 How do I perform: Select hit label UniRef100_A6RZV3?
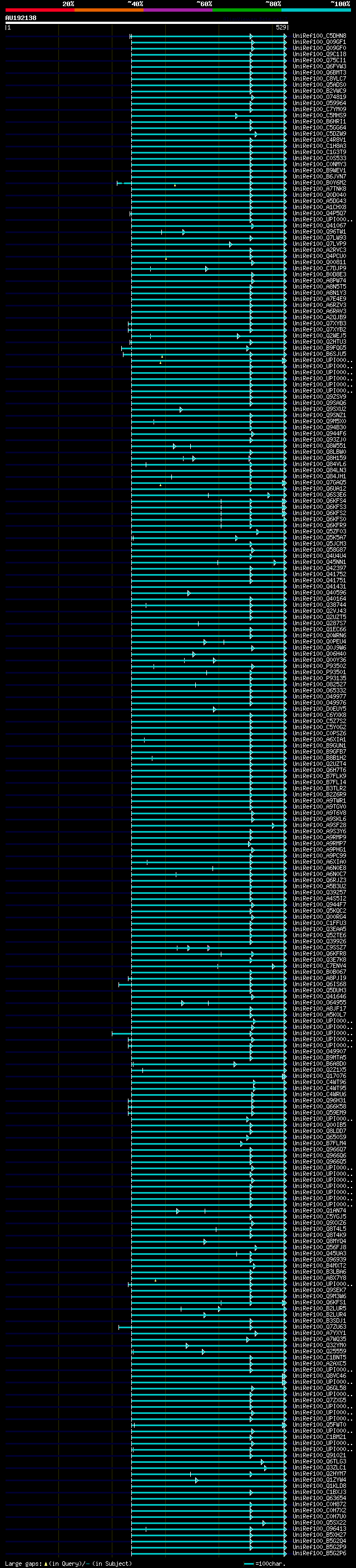pos(319,305)
